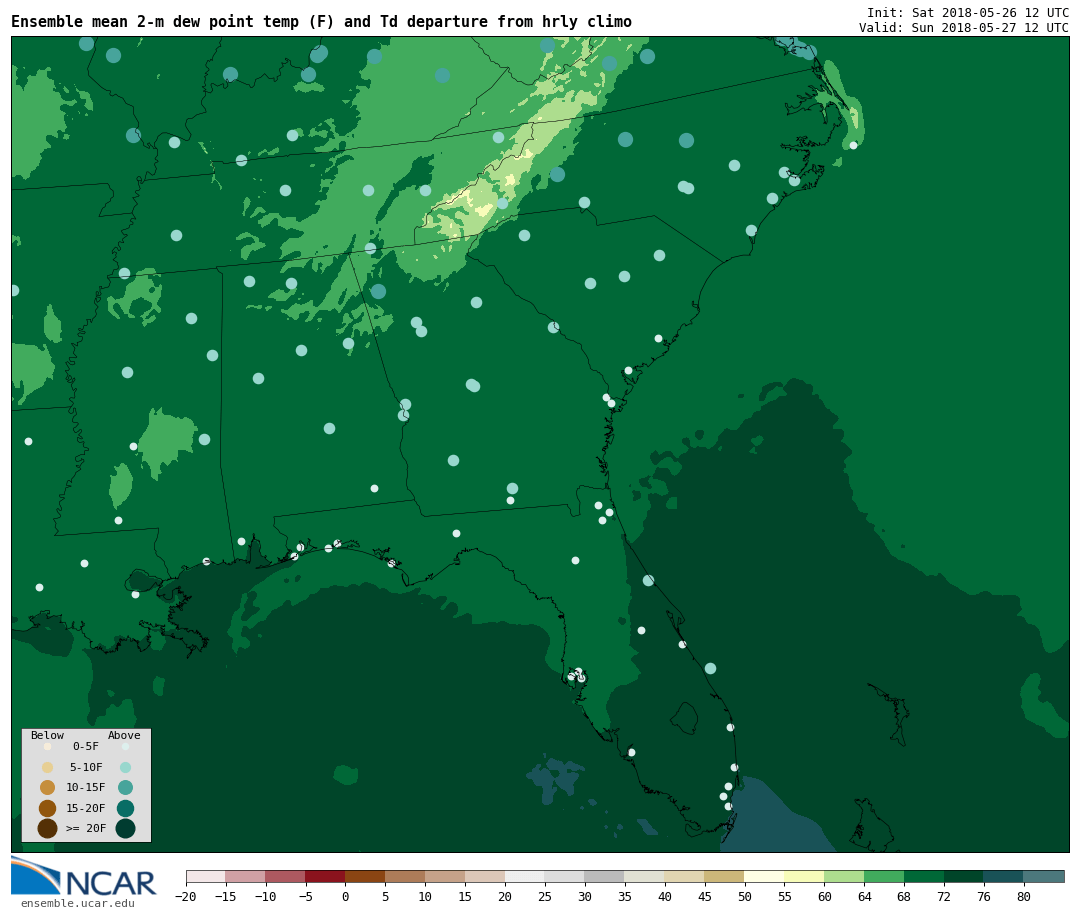Select the Above >= 20F darkest circle
Image resolution: width=1080 pixels, height=915 pixels.
click(x=125, y=828)
